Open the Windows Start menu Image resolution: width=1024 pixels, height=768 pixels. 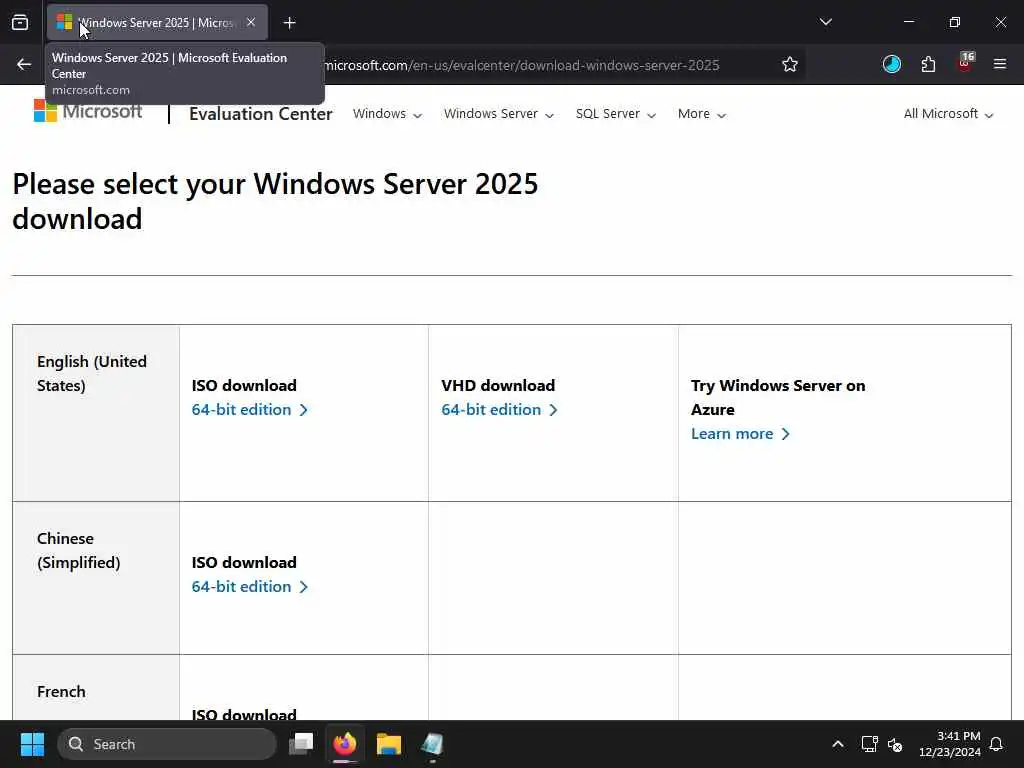(32, 744)
